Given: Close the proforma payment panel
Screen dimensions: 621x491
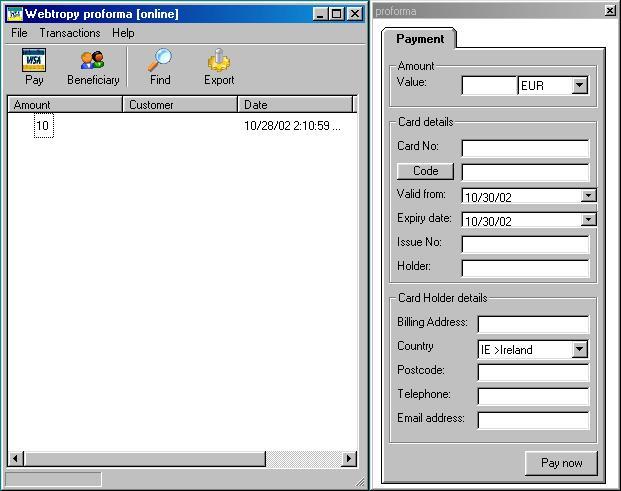Looking at the screenshot, I should pyautogui.click(x=610, y=11).
